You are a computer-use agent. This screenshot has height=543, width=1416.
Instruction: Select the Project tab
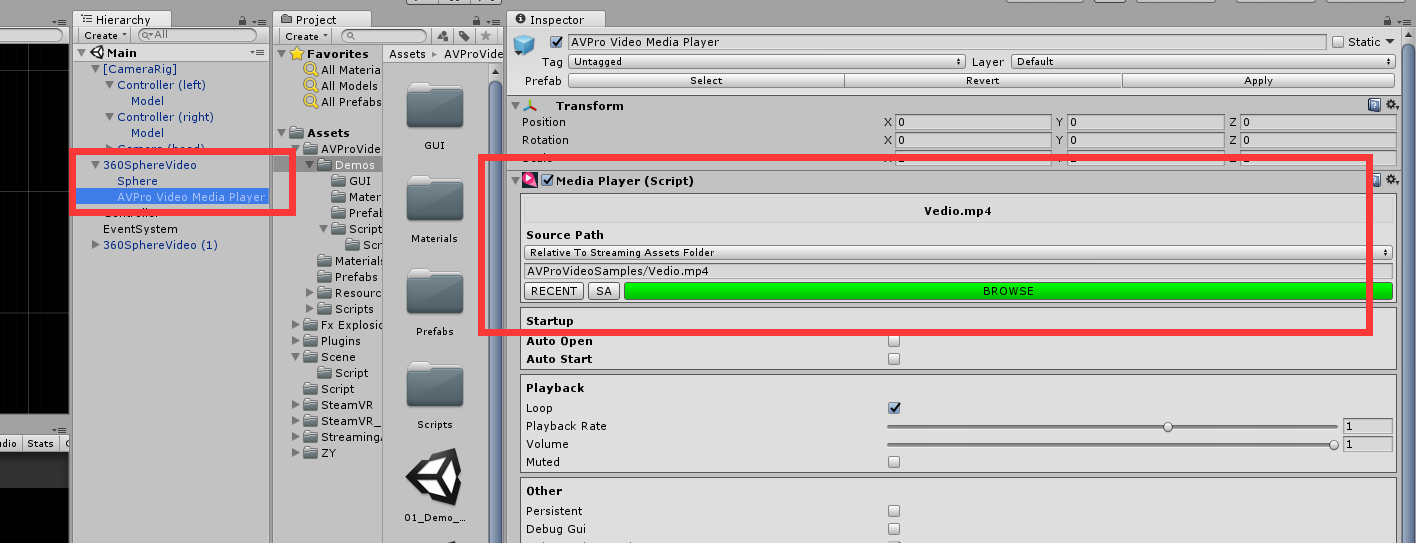321,20
